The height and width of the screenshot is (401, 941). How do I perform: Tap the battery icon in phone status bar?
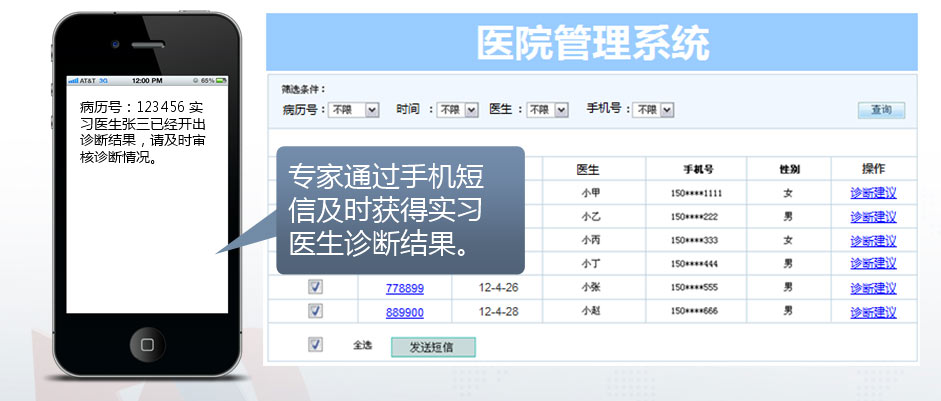(221, 80)
